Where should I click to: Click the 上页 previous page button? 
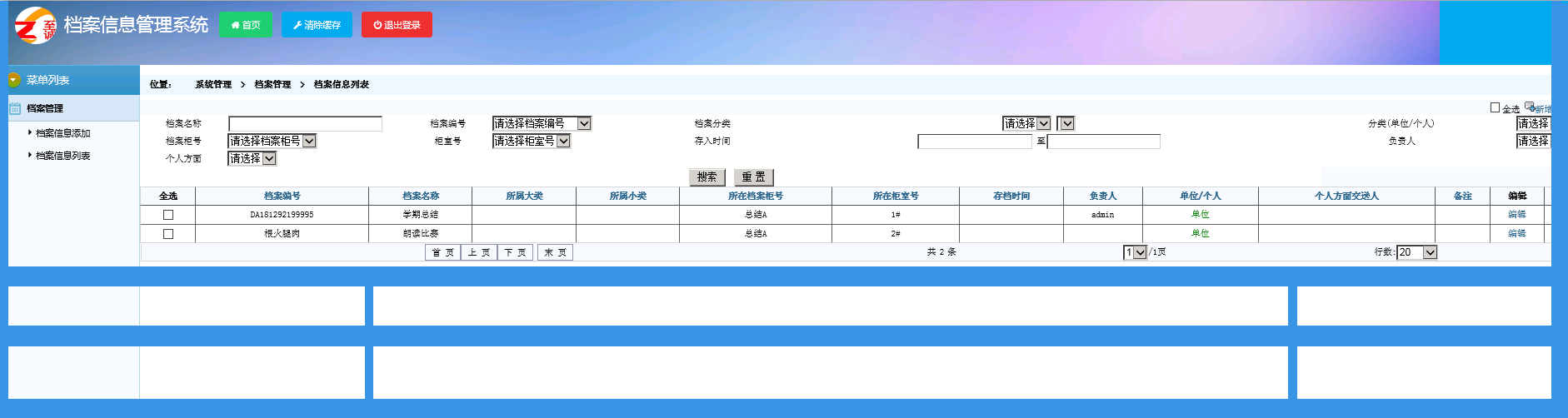click(x=478, y=252)
